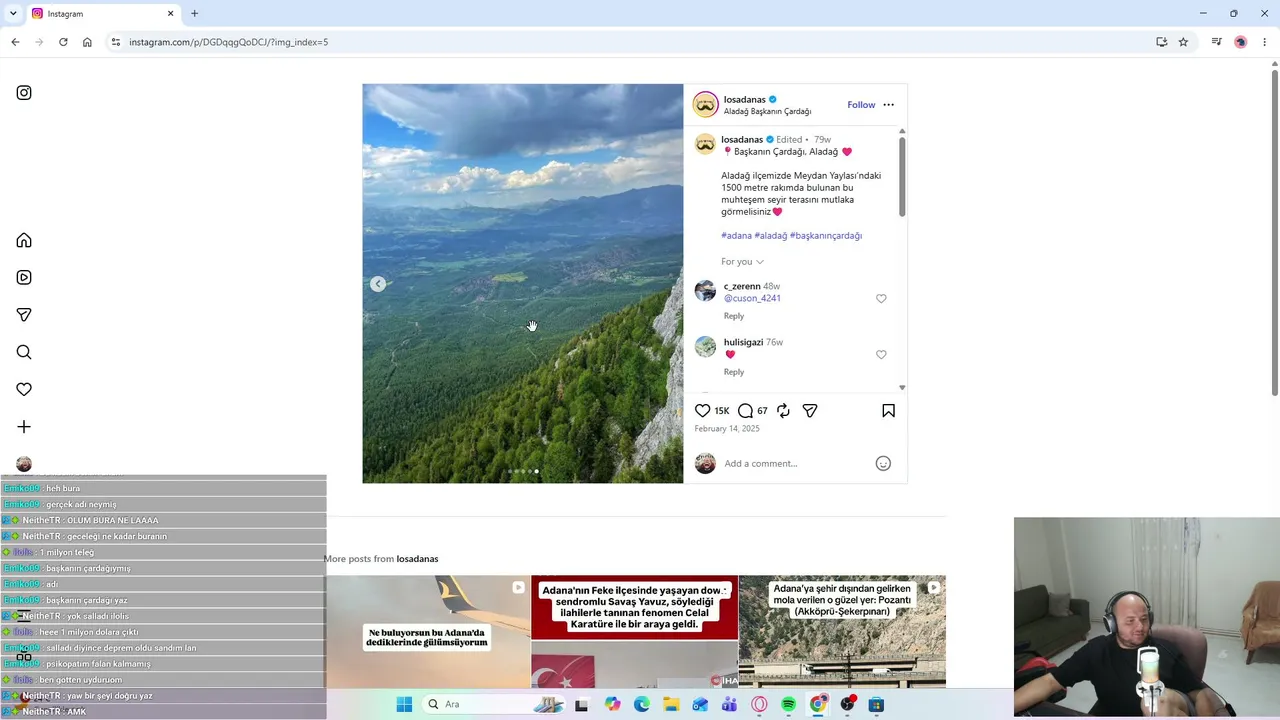Viewport: 1280px width, 720px height.
Task: Reply to the hulisigazi comment
Action: coord(734,372)
